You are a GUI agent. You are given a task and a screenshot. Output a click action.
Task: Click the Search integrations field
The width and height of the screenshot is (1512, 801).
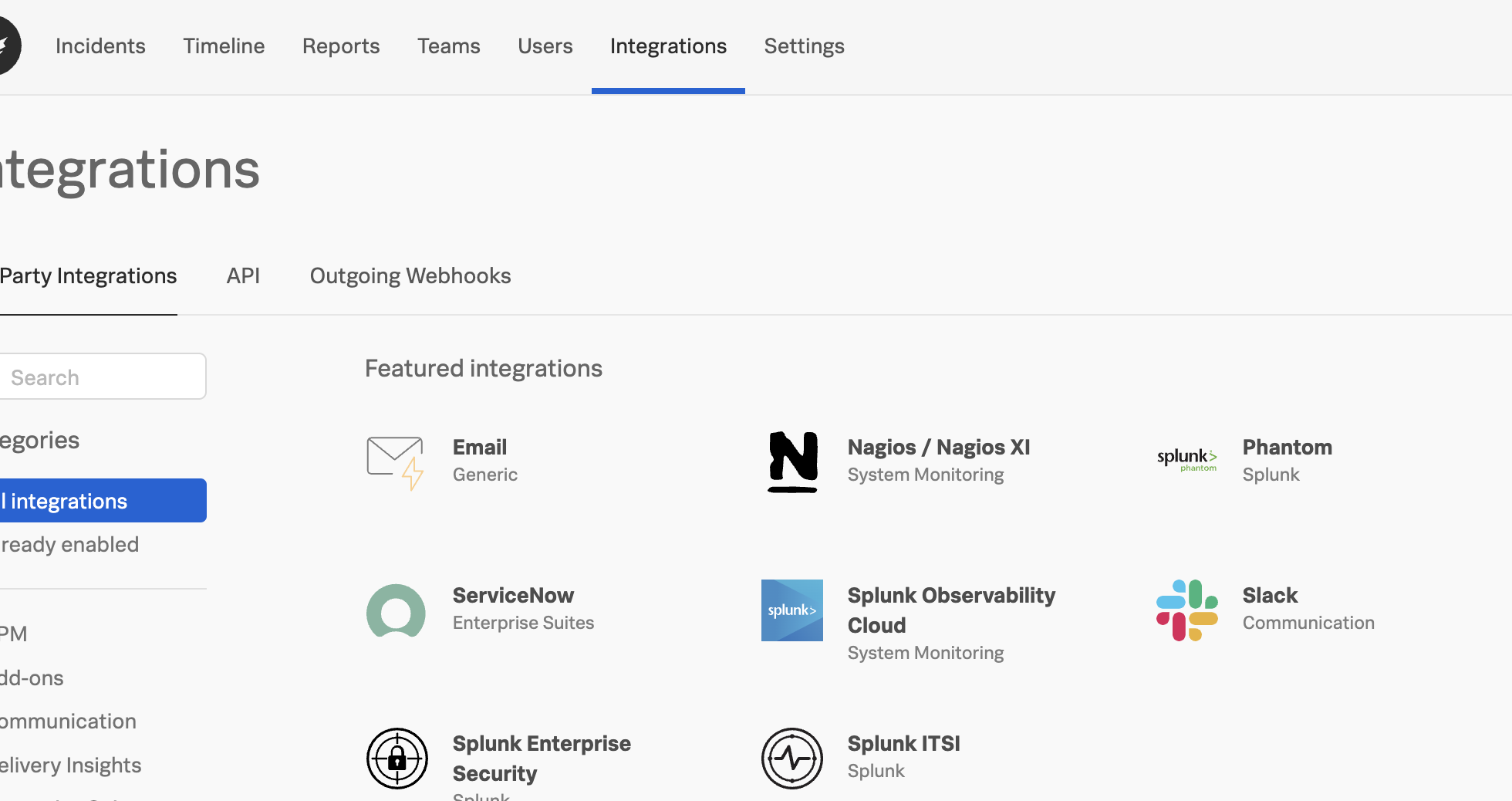point(103,377)
